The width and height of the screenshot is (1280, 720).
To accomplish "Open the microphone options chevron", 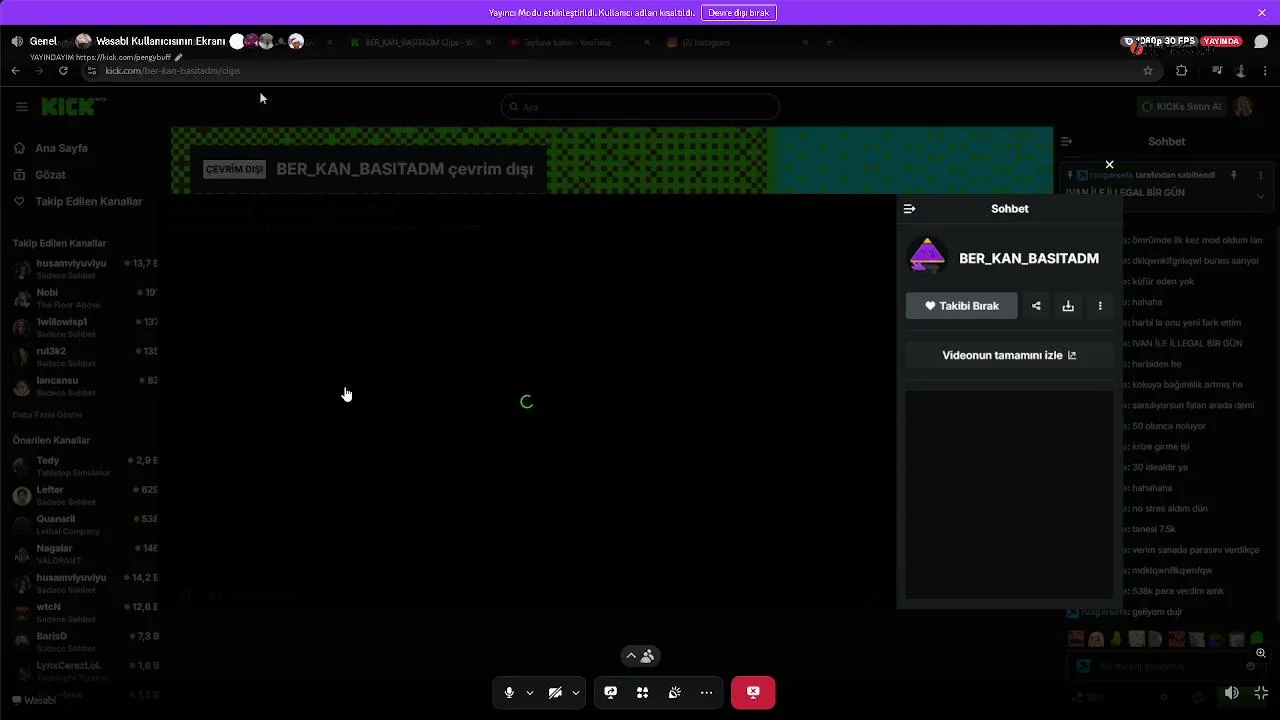I will [x=530, y=693].
